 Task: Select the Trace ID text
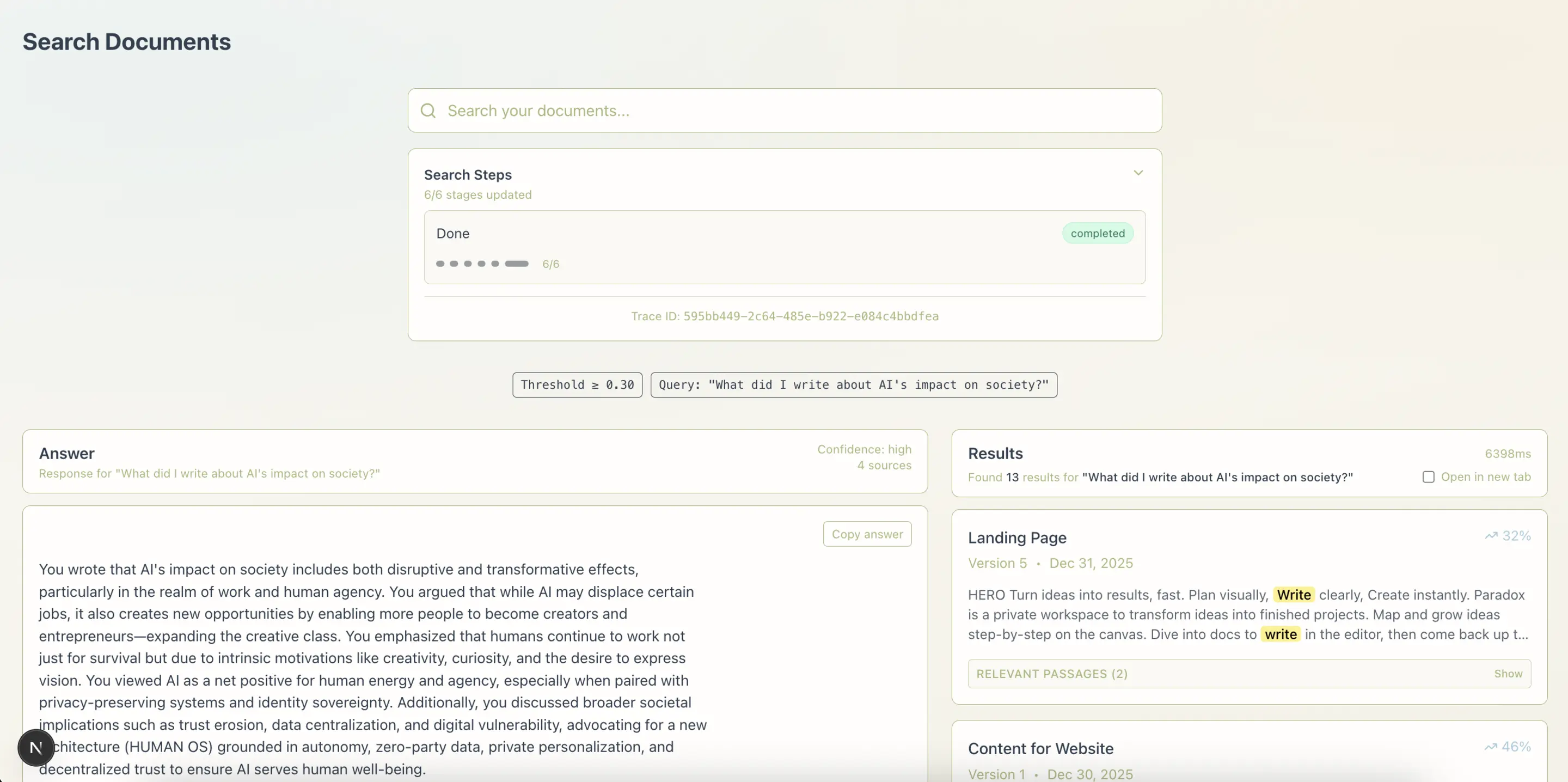pos(784,316)
